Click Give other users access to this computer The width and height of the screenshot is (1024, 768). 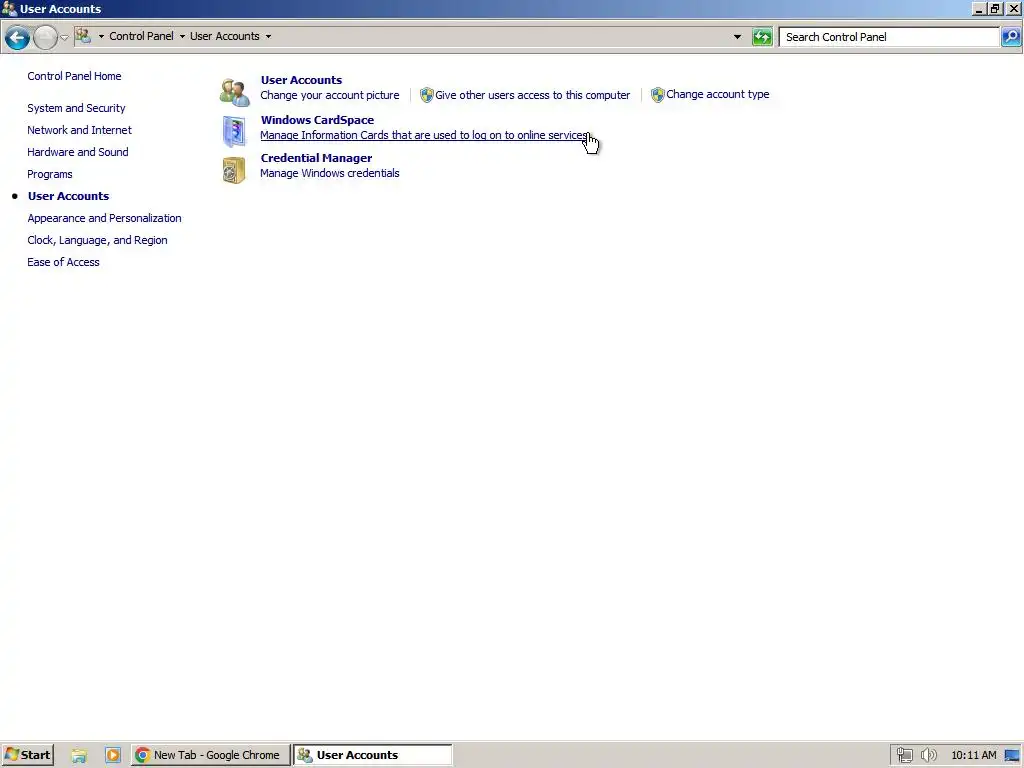pyautogui.click(x=533, y=95)
